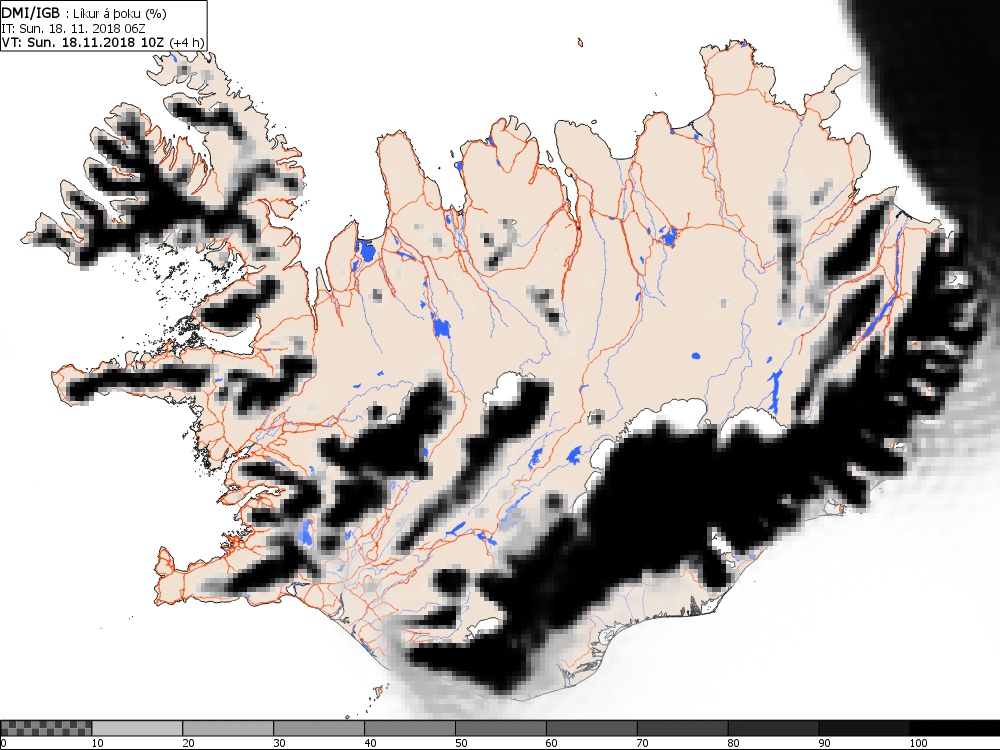The height and width of the screenshot is (750, 1000).
Task: Click the '40' legend scale label
Action: [x=370, y=743]
